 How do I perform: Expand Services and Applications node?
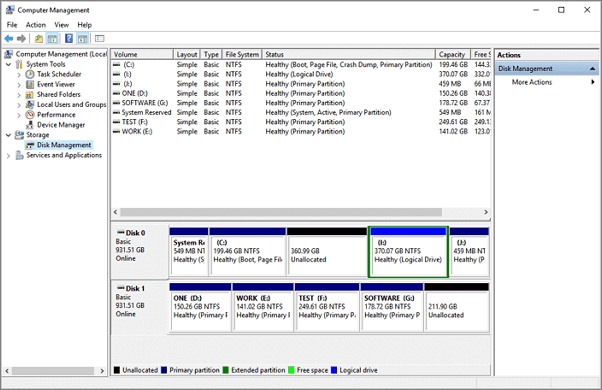(x=8, y=155)
